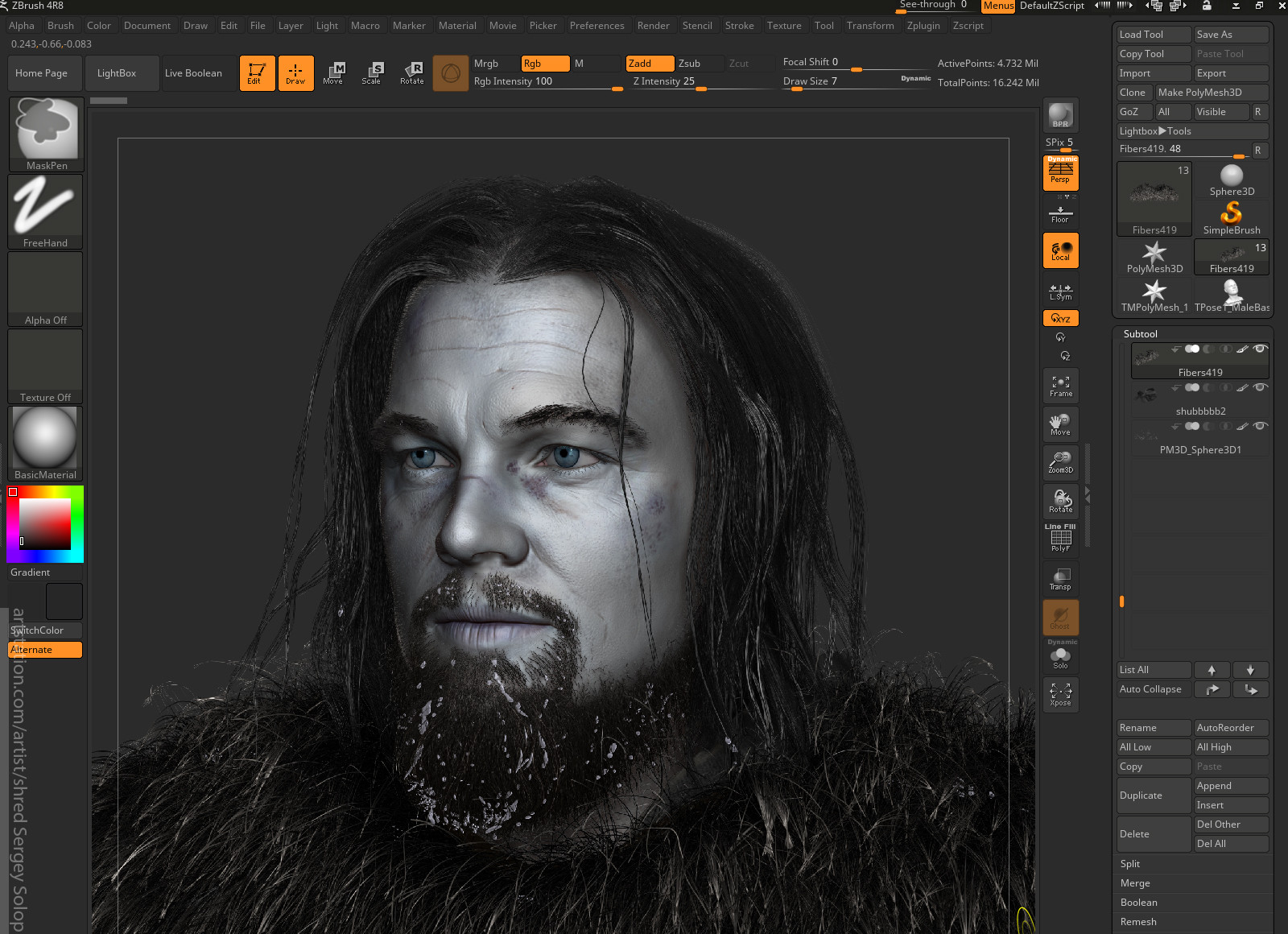Viewport: 1288px width, 934px height.
Task: Click the Xpose explode icon
Action: (x=1061, y=695)
